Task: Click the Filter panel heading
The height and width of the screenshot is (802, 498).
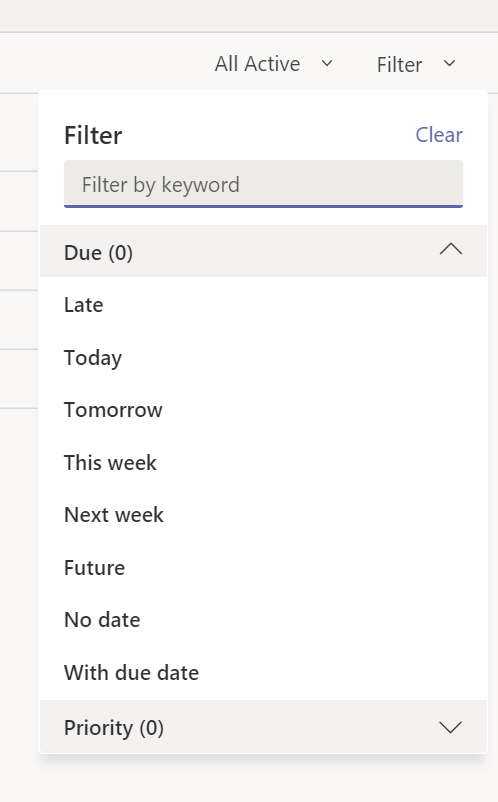Action: pyautogui.click(x=93, y=135)
